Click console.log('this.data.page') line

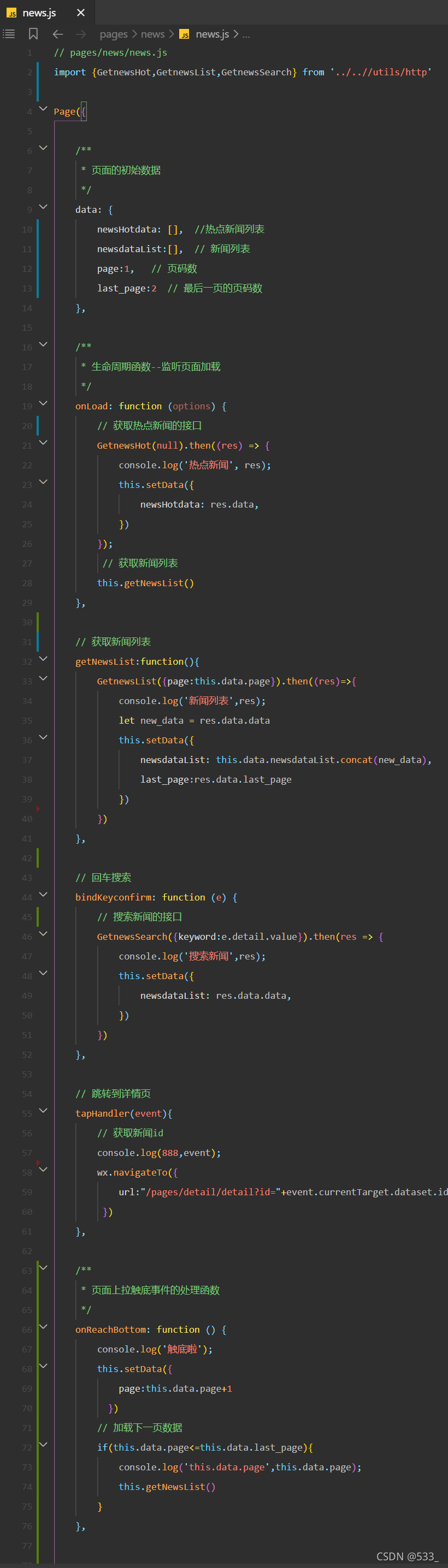(240, 1467)
